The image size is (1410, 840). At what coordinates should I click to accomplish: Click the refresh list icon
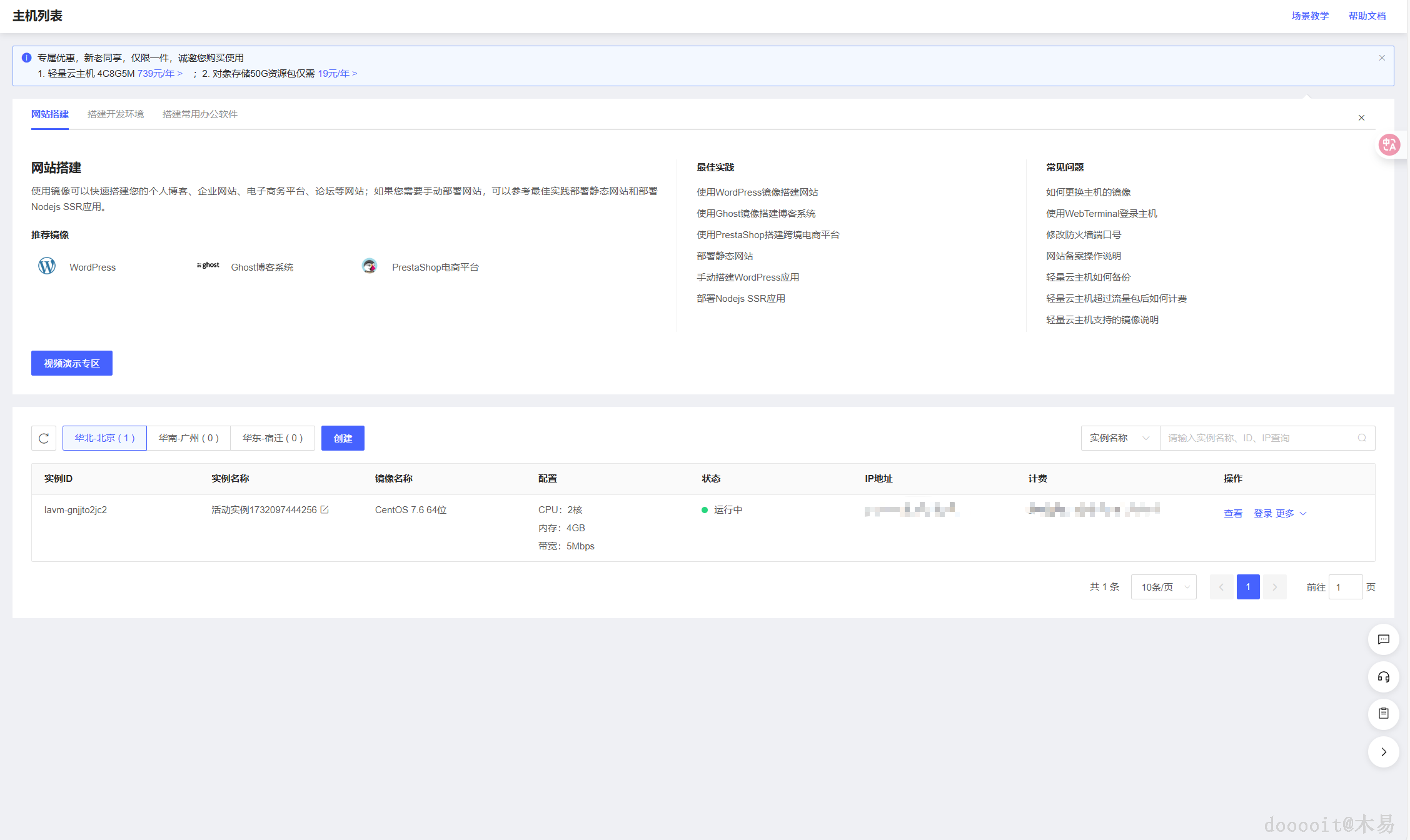click(44, 438)
